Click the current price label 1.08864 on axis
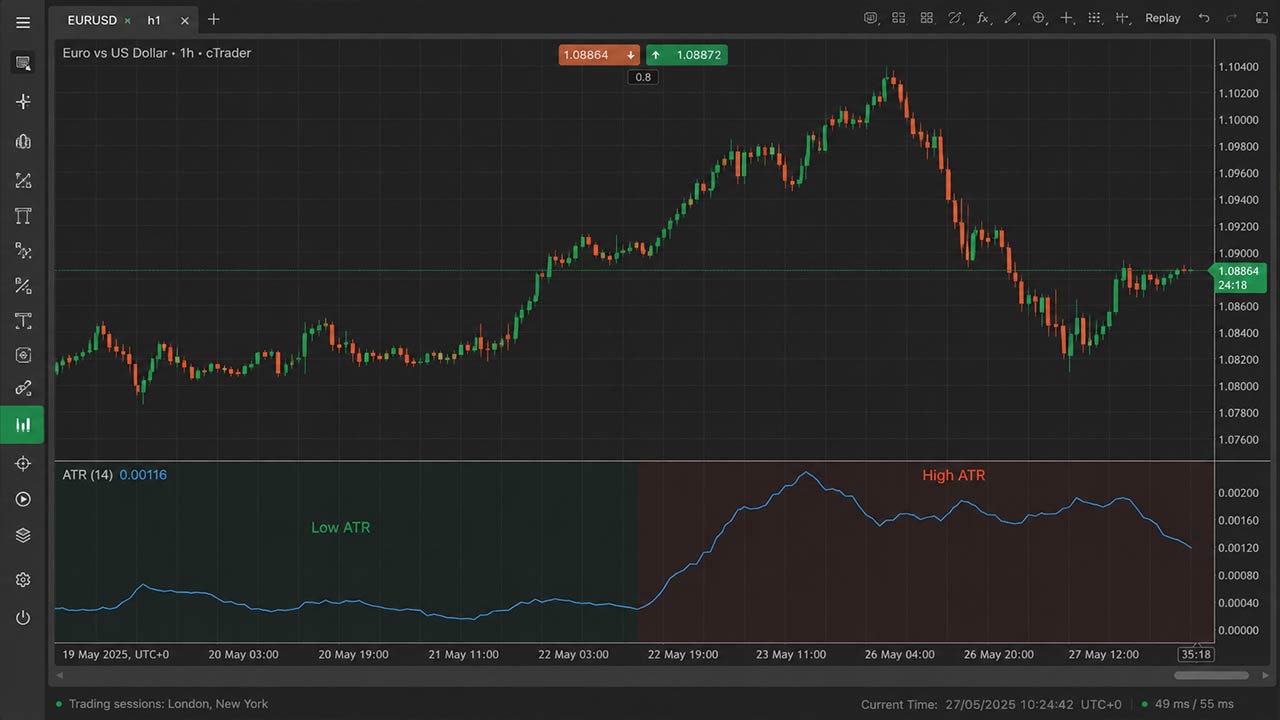This screenshot has height=720, width=1280. coord(1239,271)
